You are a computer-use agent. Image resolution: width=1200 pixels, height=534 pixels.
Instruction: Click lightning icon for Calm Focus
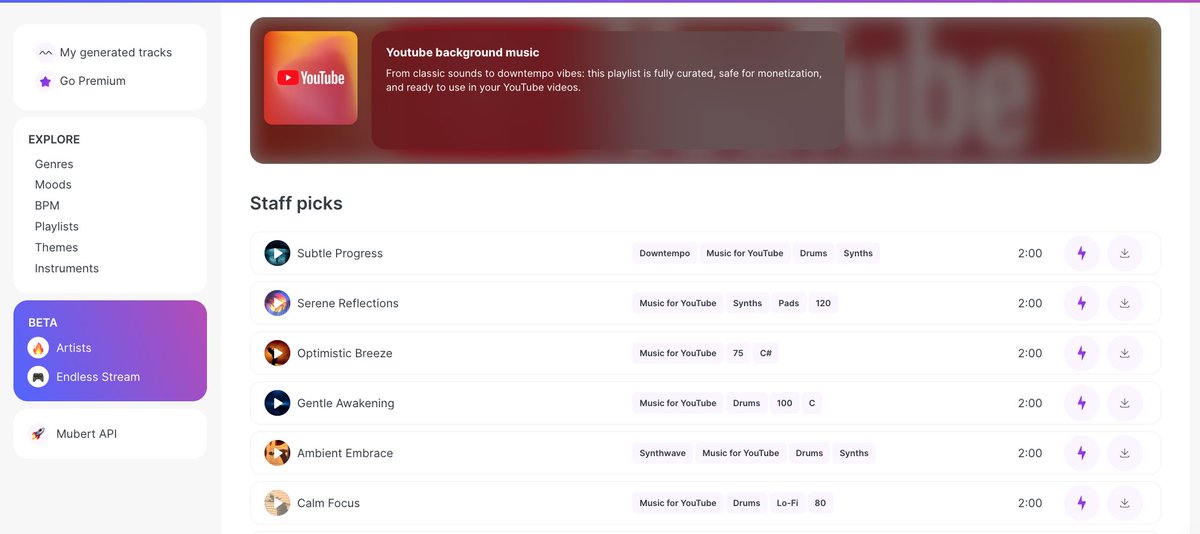pos(1081,503)
